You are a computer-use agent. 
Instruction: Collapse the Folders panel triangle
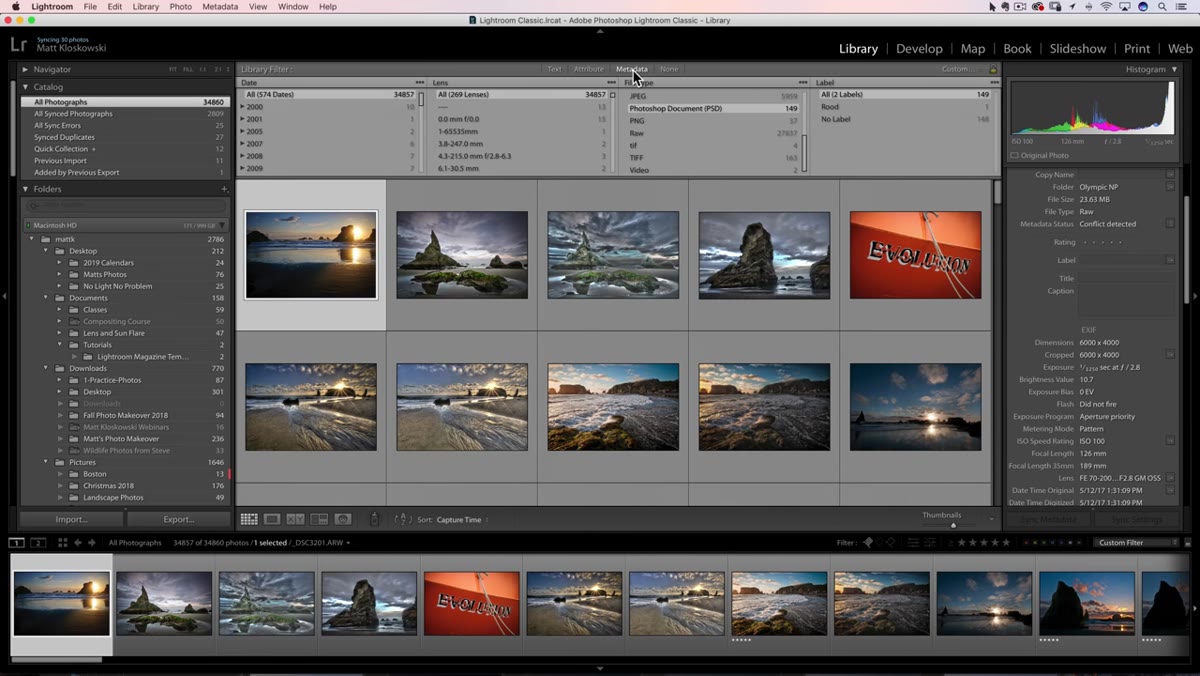coord(26,189)
